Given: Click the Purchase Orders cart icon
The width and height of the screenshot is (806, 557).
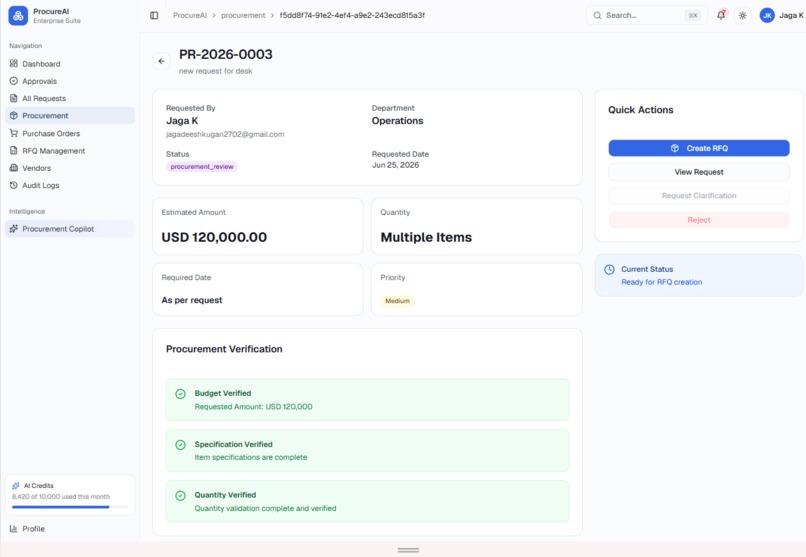Looking at the screenshot, I should 14,133.
